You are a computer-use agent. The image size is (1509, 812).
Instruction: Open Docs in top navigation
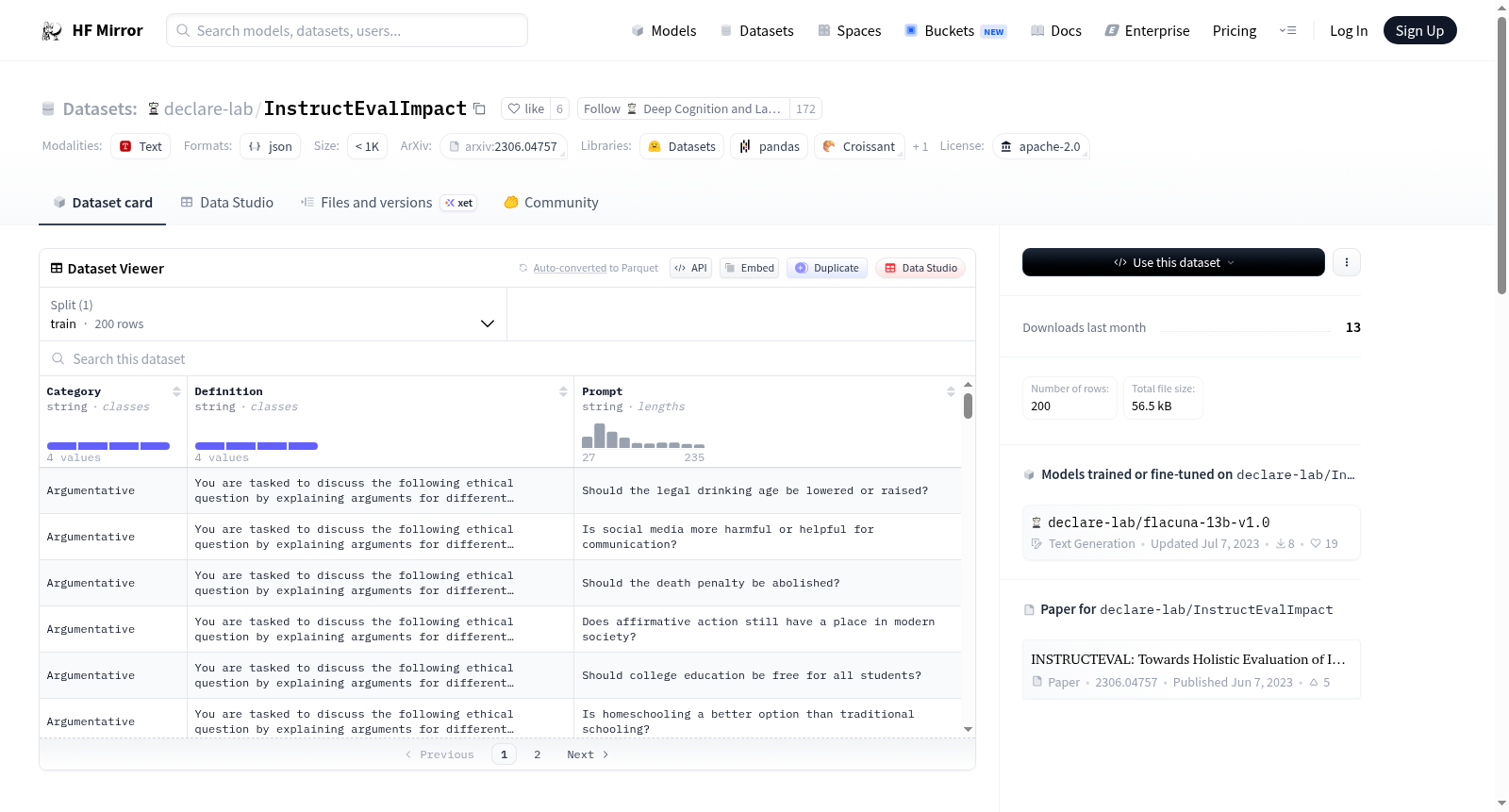1056,31
